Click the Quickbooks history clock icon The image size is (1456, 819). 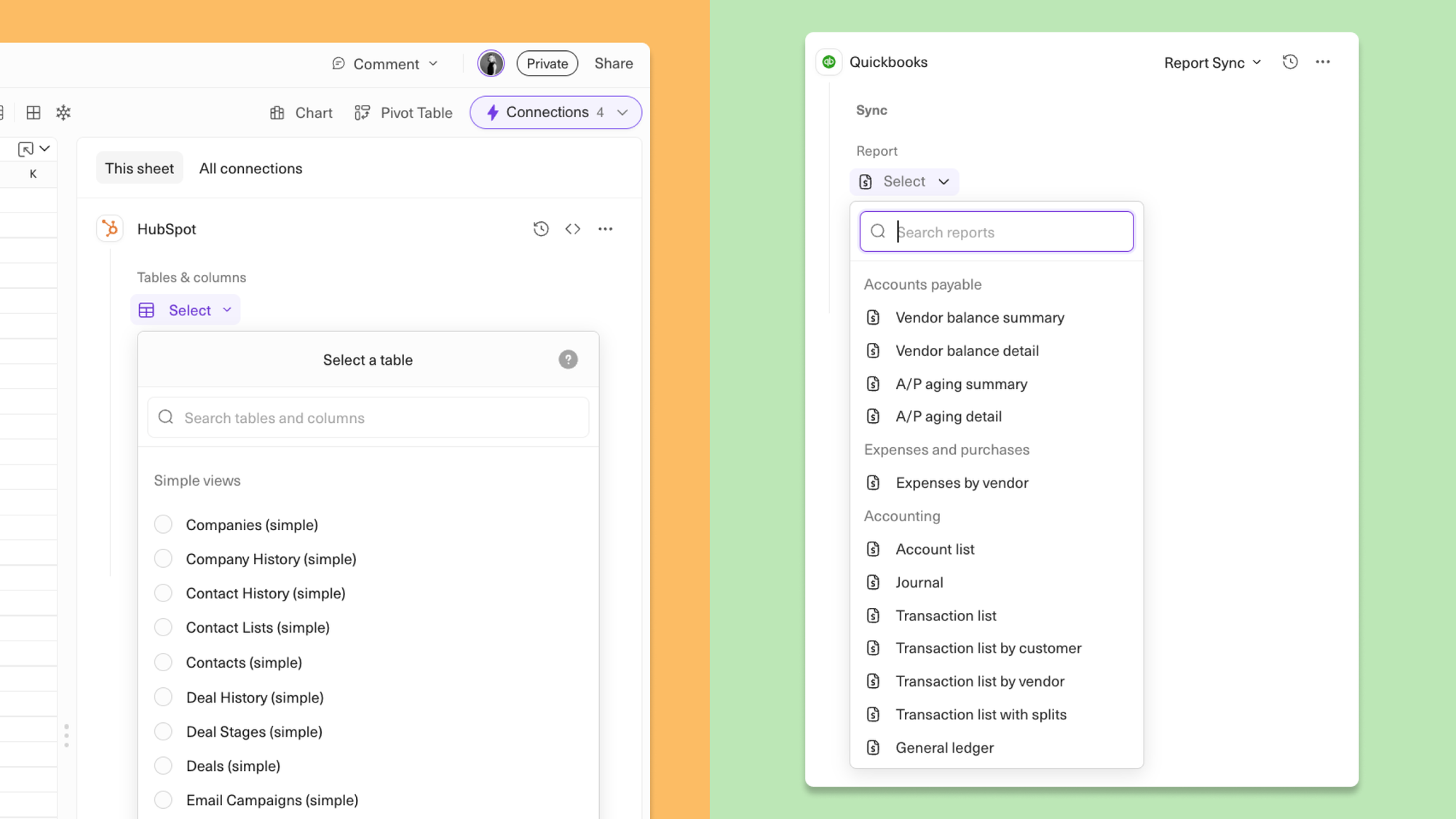pos(1290,63)
